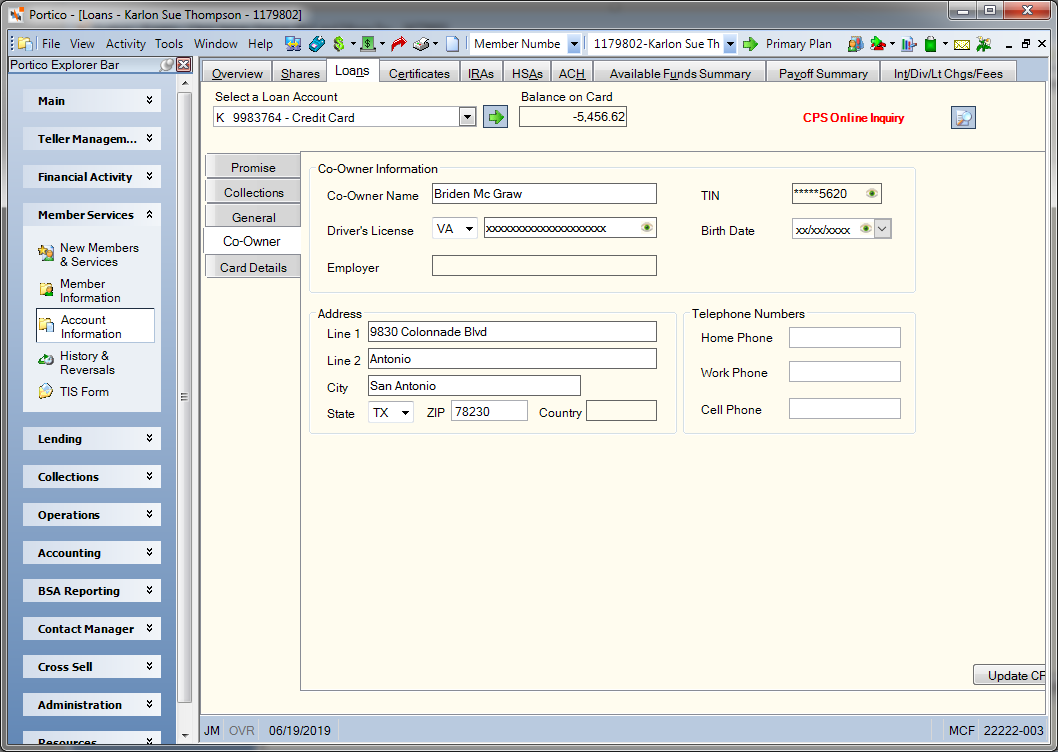Click green go arrow beside loan account dropdown

click(495, 117)
